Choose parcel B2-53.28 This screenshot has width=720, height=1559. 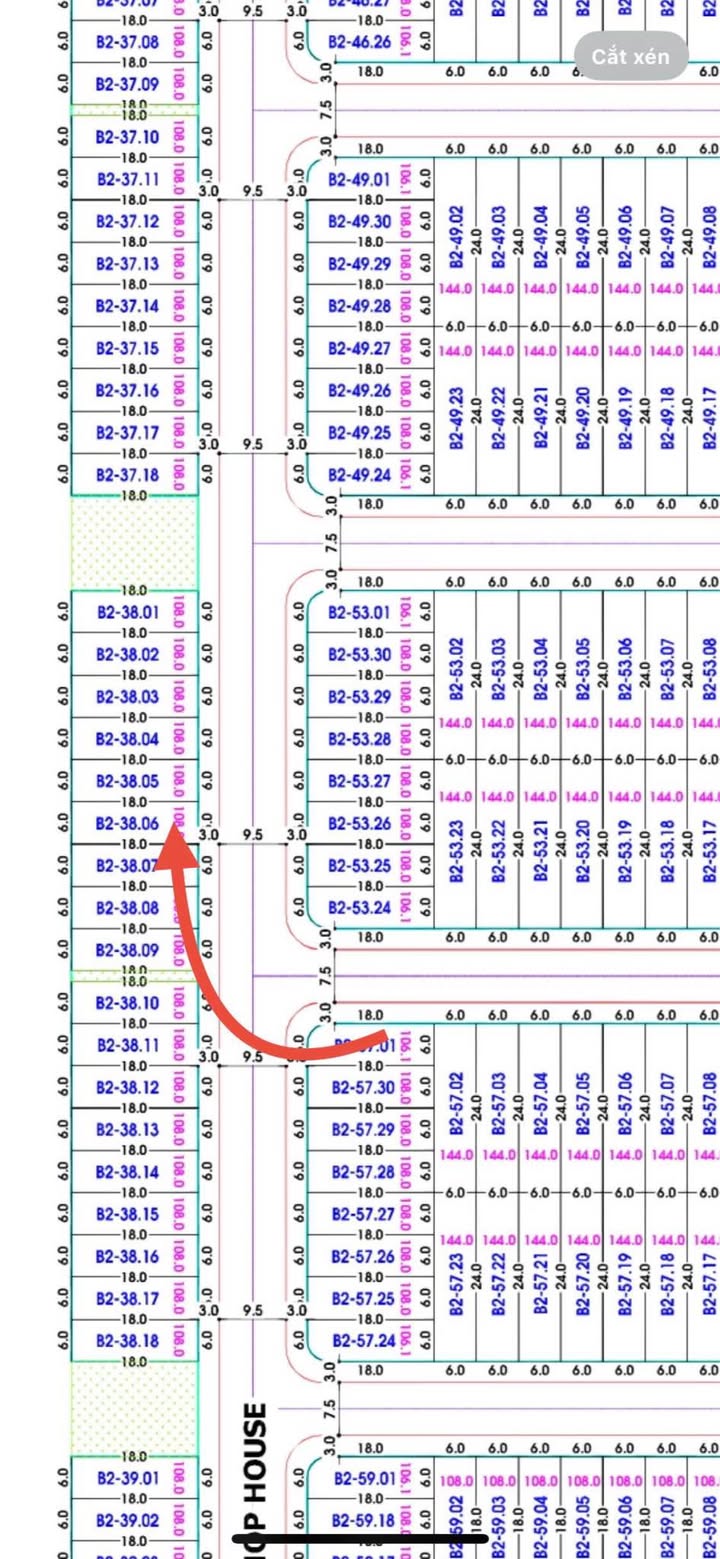click(x=360, y=739)
